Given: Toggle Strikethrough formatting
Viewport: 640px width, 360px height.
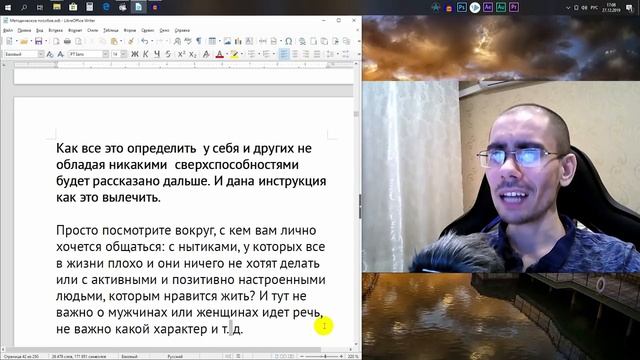Looking at the screenshot, I should pos(168,54).
